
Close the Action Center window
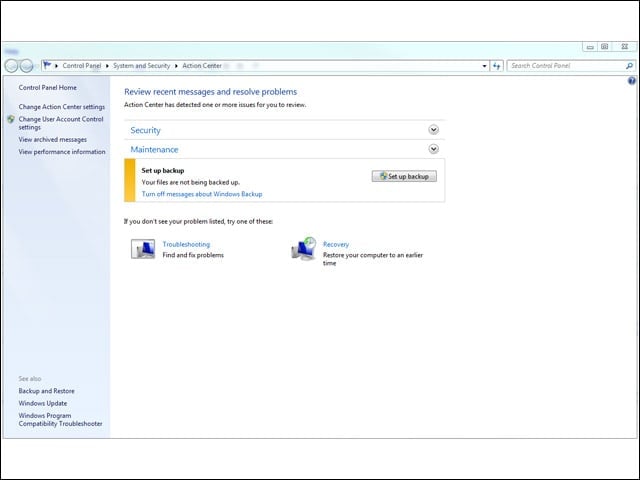point(624,47)
